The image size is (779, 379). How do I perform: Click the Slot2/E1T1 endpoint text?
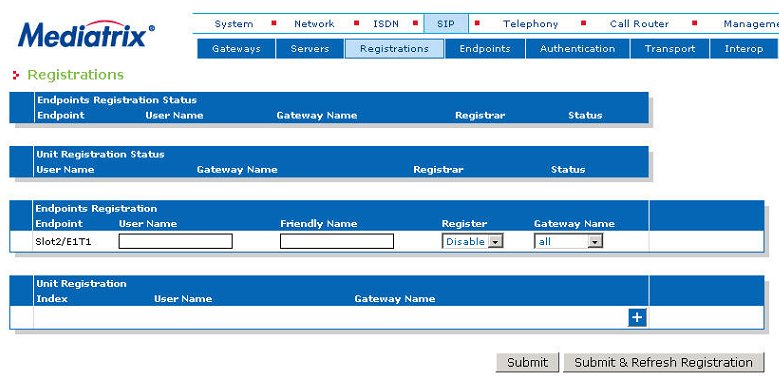pos(63,242)
